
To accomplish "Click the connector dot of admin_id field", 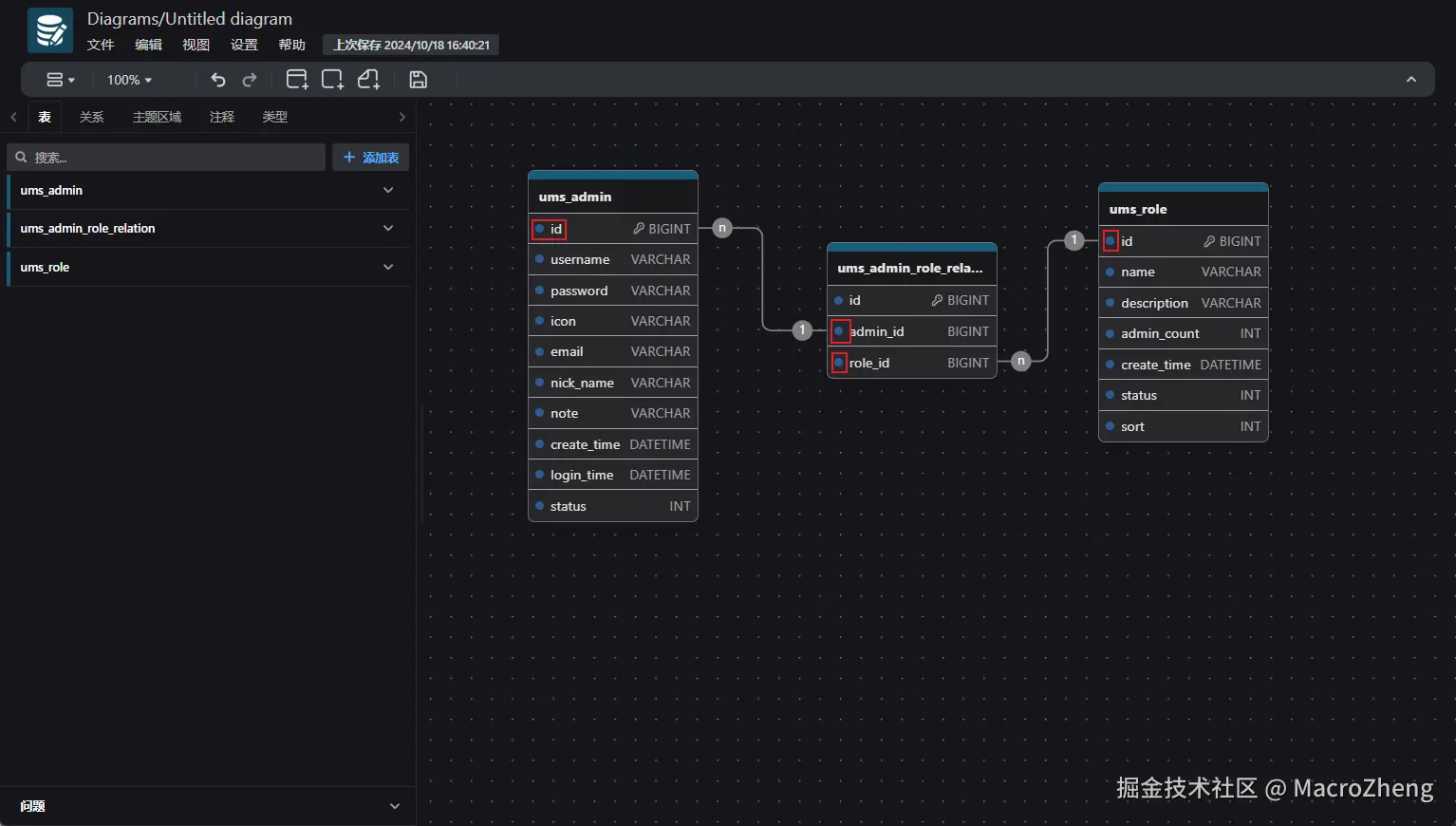I will pos(839,331).
